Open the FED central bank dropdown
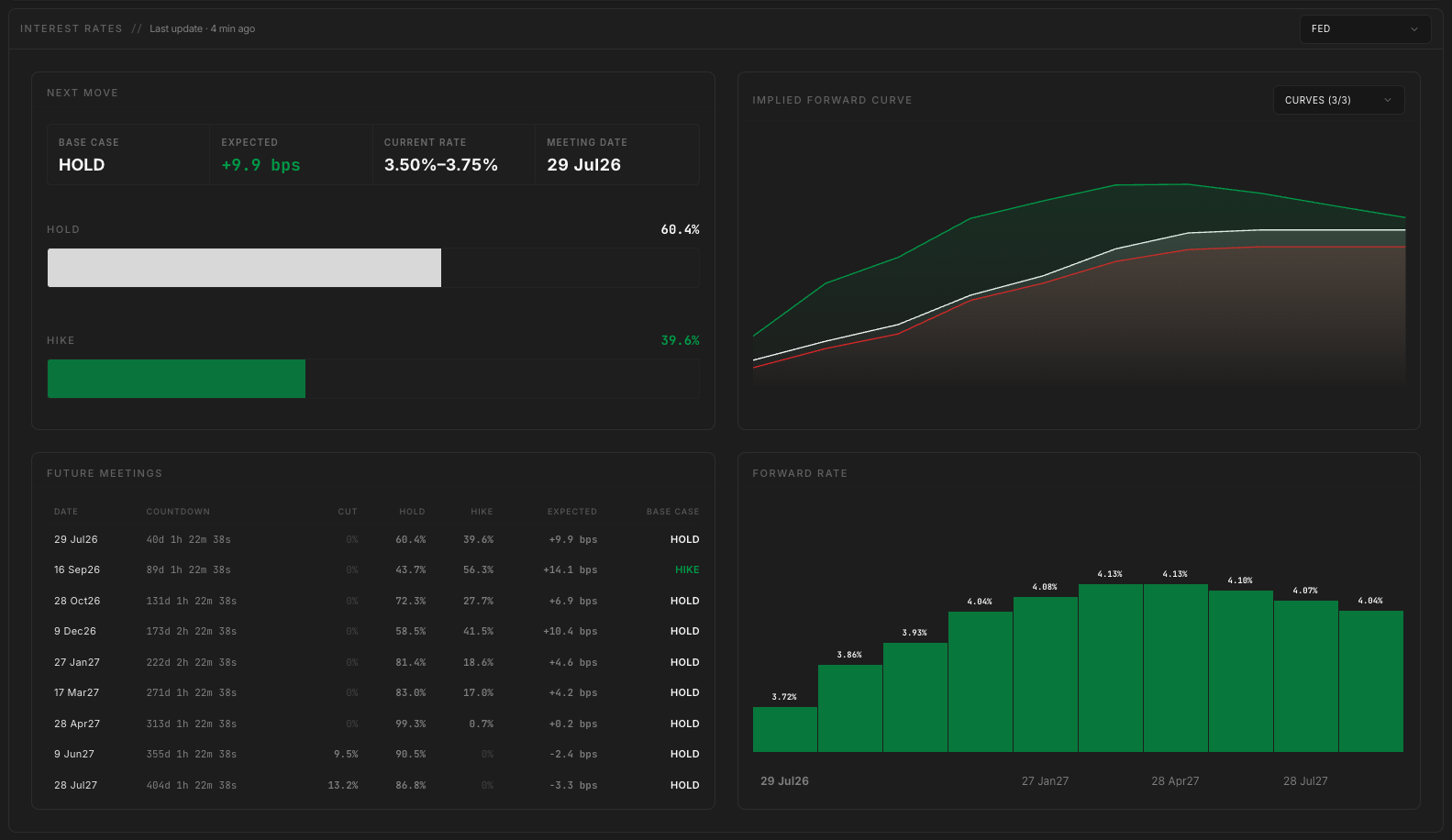The image size is (1452, 840). point(1365,28)
